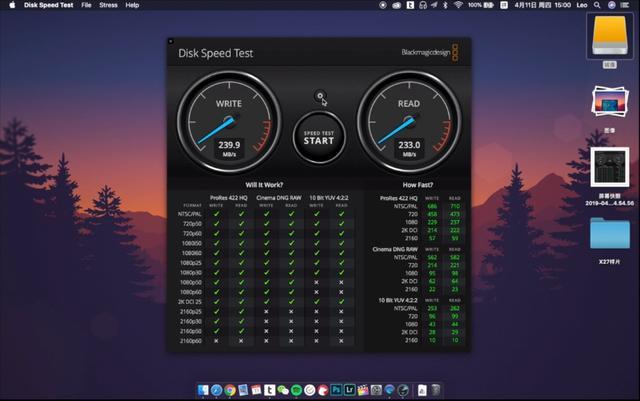This screenshot has width=640, height=401.
Task: Open the Trash in the Dock
Action: 436,390
